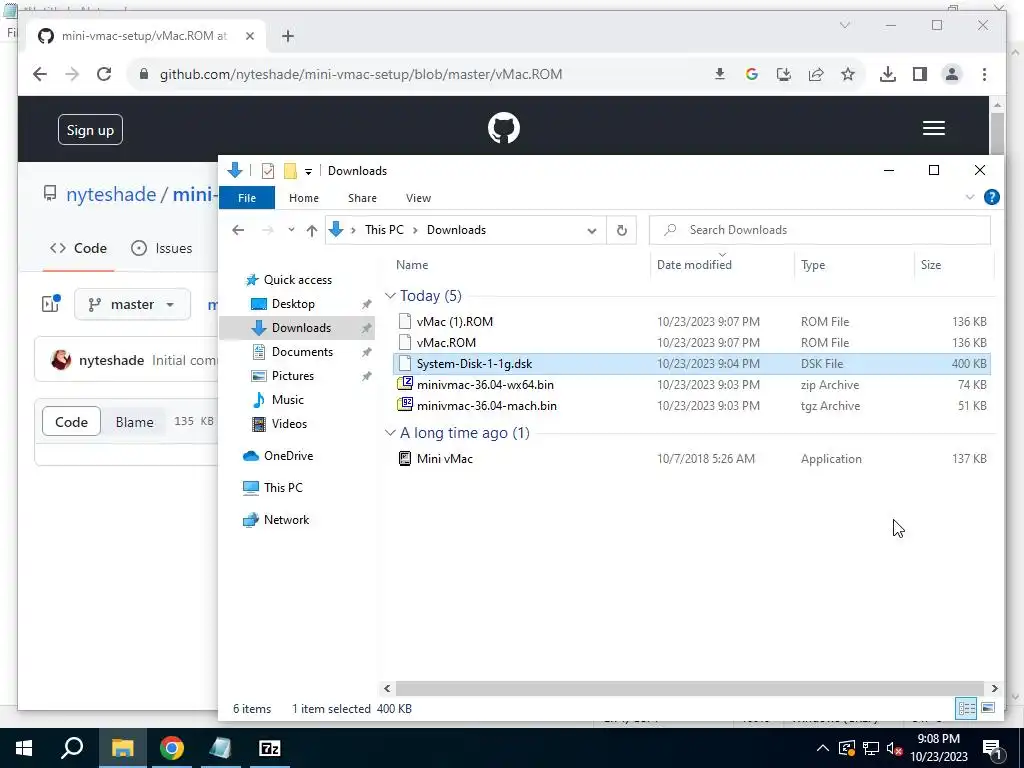Click the Sign up button
Image resolution: width=1024 pixels, height=768 pixels.
tap(90, 129)
